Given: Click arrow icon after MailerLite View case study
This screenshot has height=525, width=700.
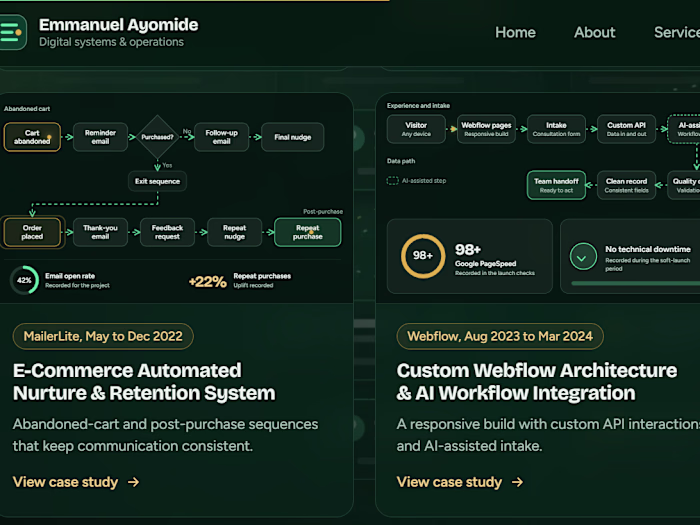Looking at the screenshot, I should 133,482.
